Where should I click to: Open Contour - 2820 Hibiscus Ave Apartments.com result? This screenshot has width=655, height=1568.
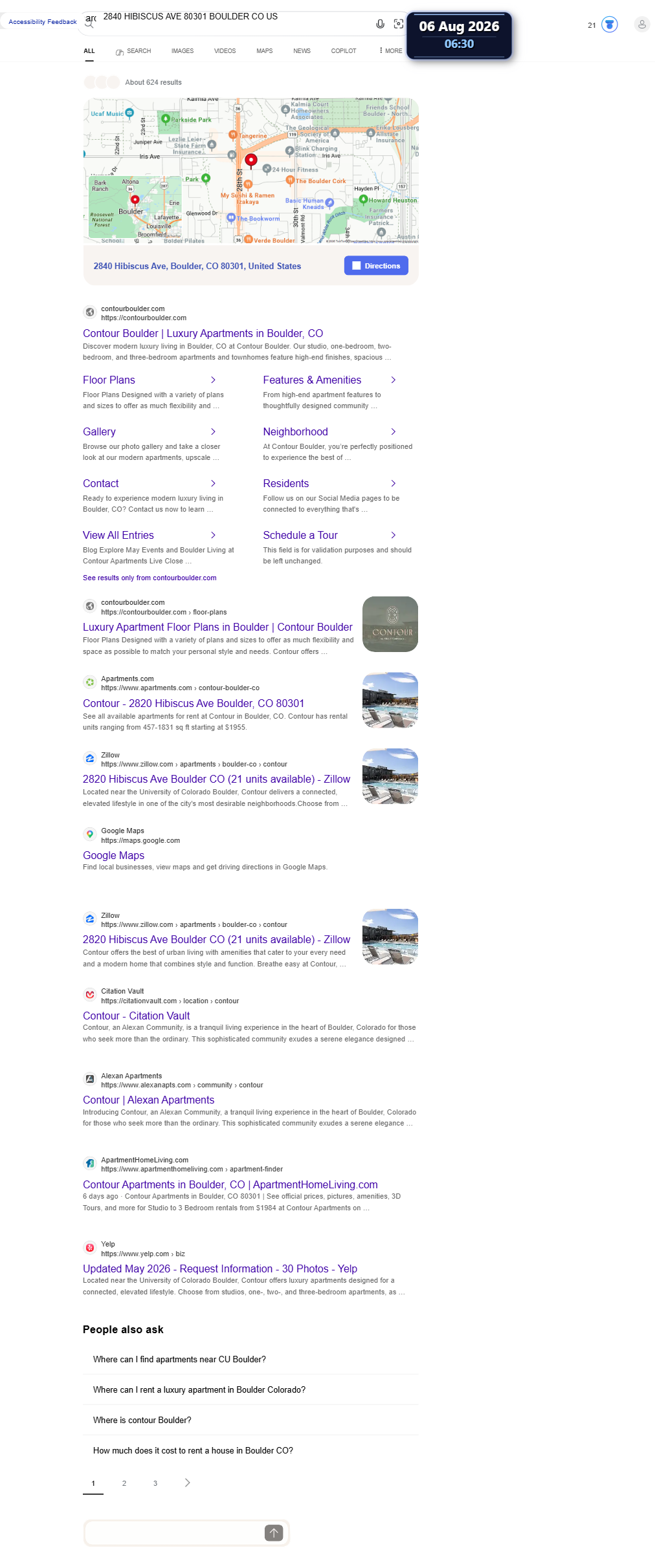pyautogui.click(x=194, y=703)
